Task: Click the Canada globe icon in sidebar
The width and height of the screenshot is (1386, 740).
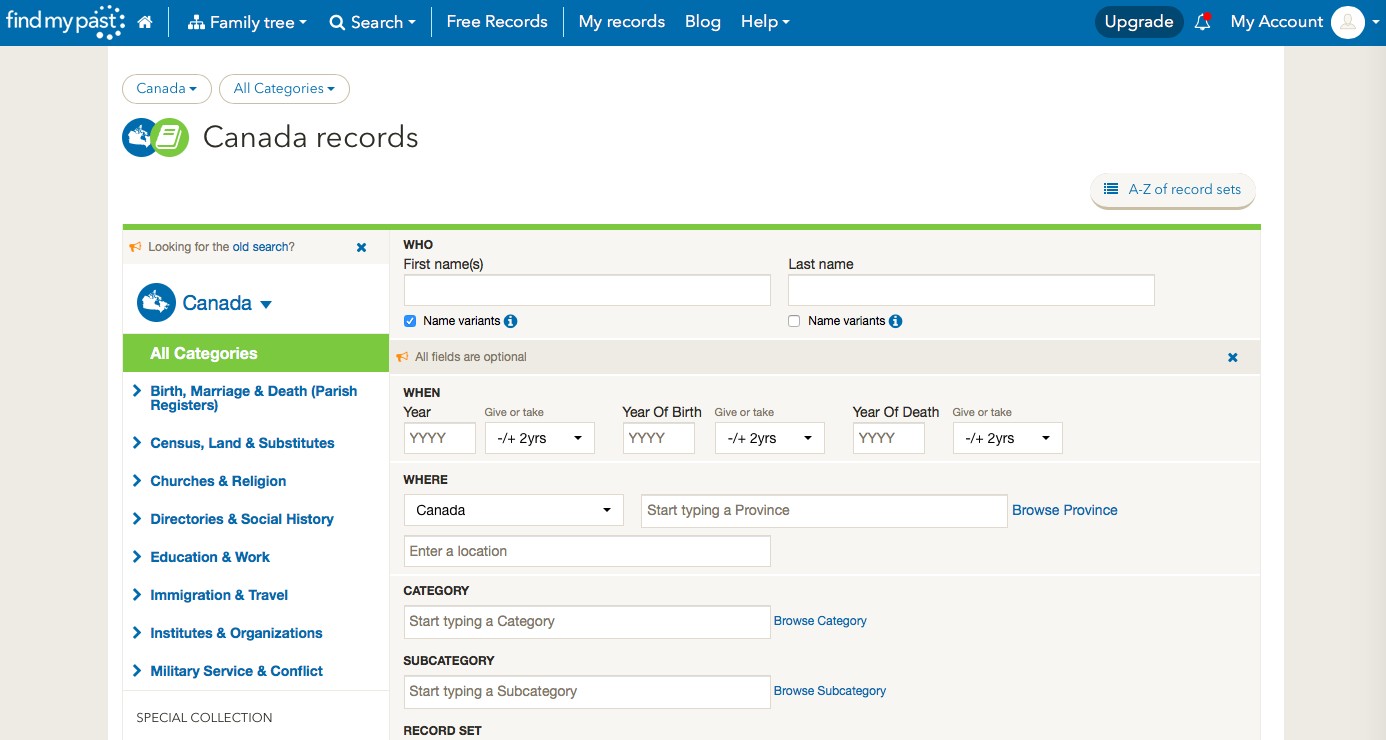Action: [x=156, y=303]
